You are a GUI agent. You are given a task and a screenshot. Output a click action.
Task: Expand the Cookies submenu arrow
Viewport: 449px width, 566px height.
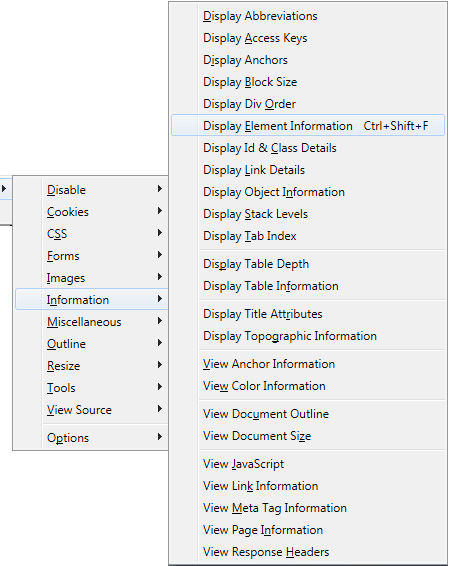[x=160, y=211]
